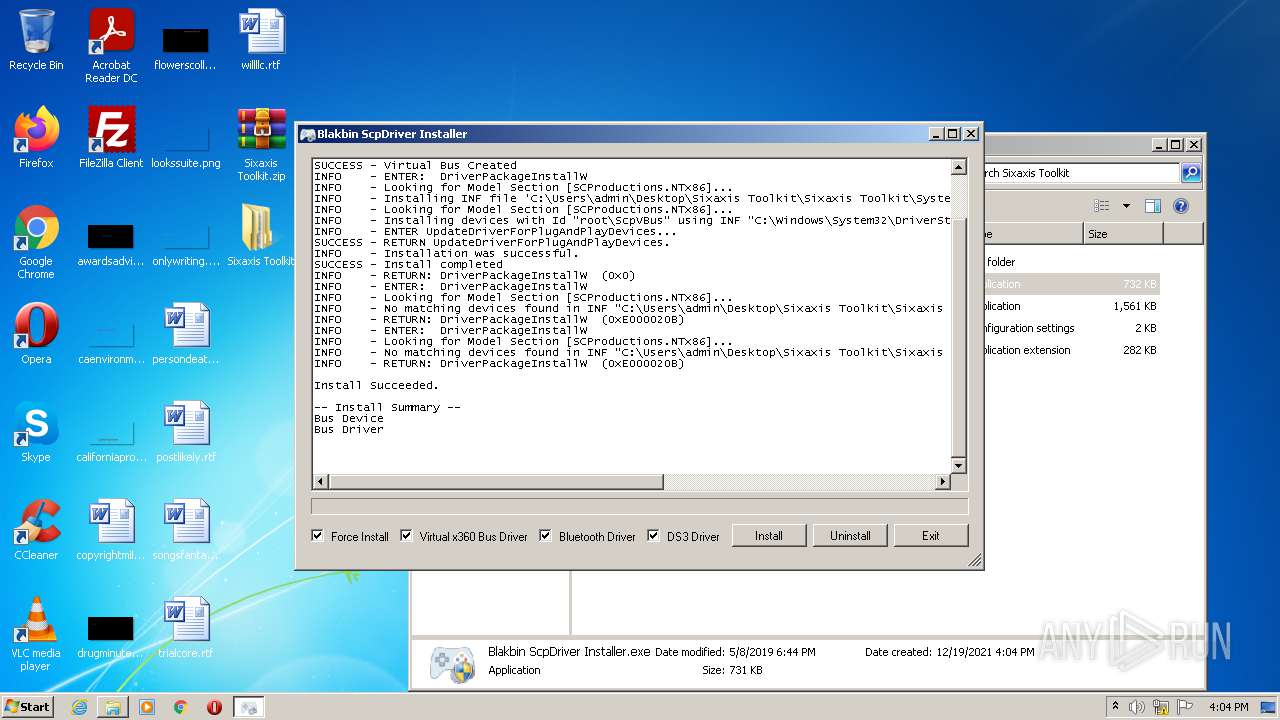Image resolution: width=1280 pixels, height=720 pixels.
Task: Select the 732 KB application row
Action: coord(1071,284)
